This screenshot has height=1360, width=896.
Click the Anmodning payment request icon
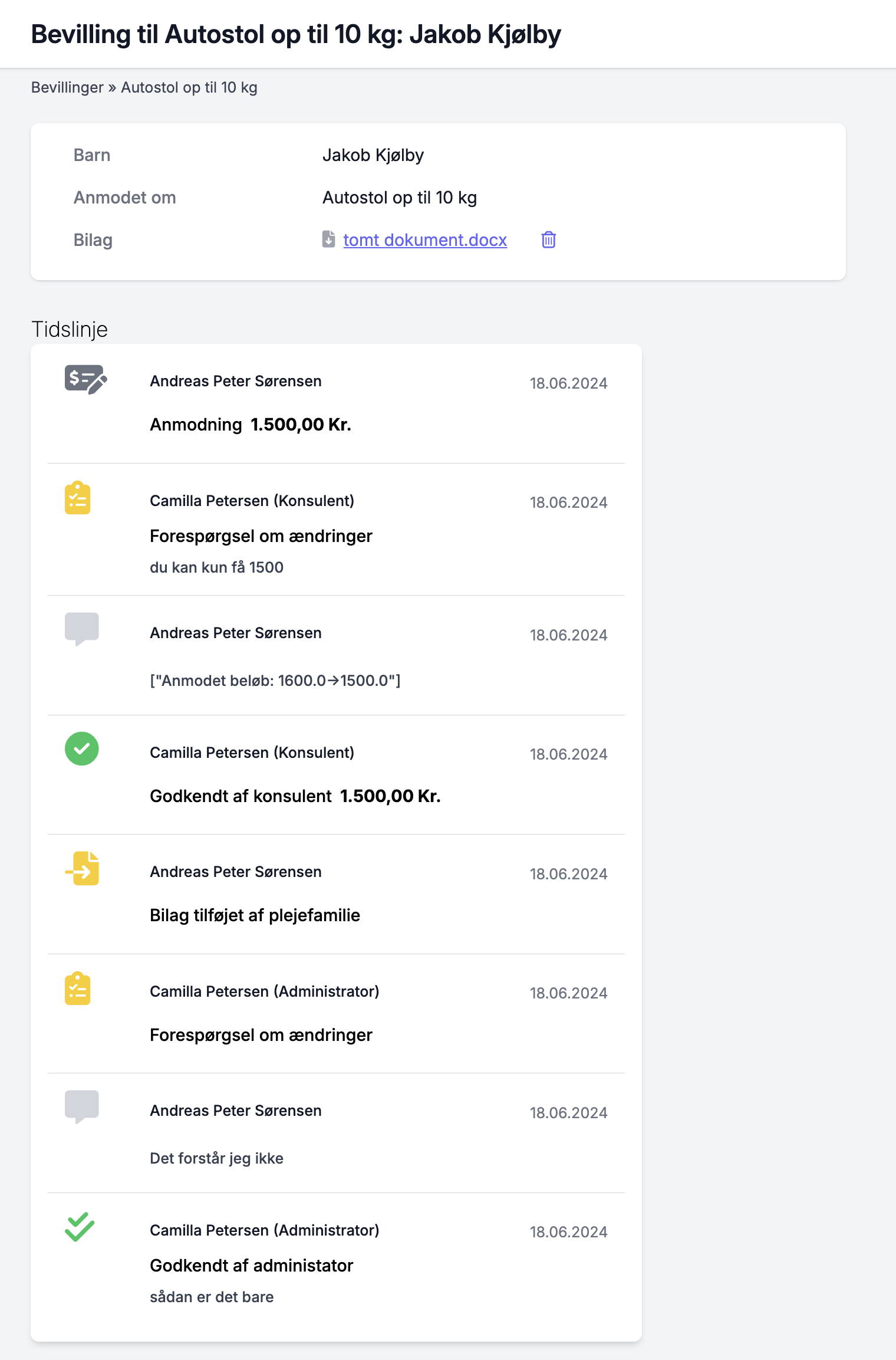tap(85, 379)
